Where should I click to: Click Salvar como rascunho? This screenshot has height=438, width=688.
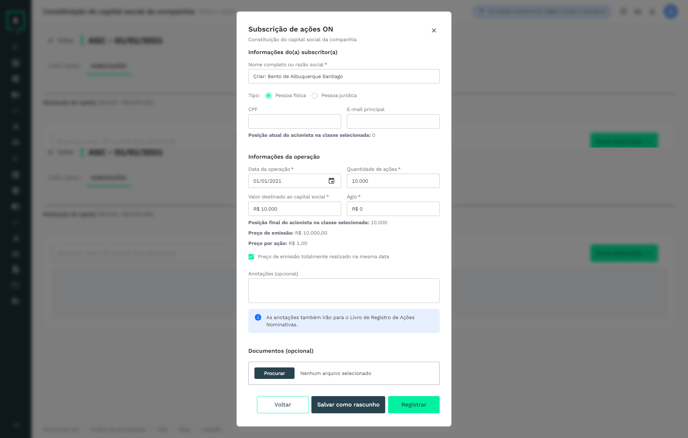[x=348, y=405]
